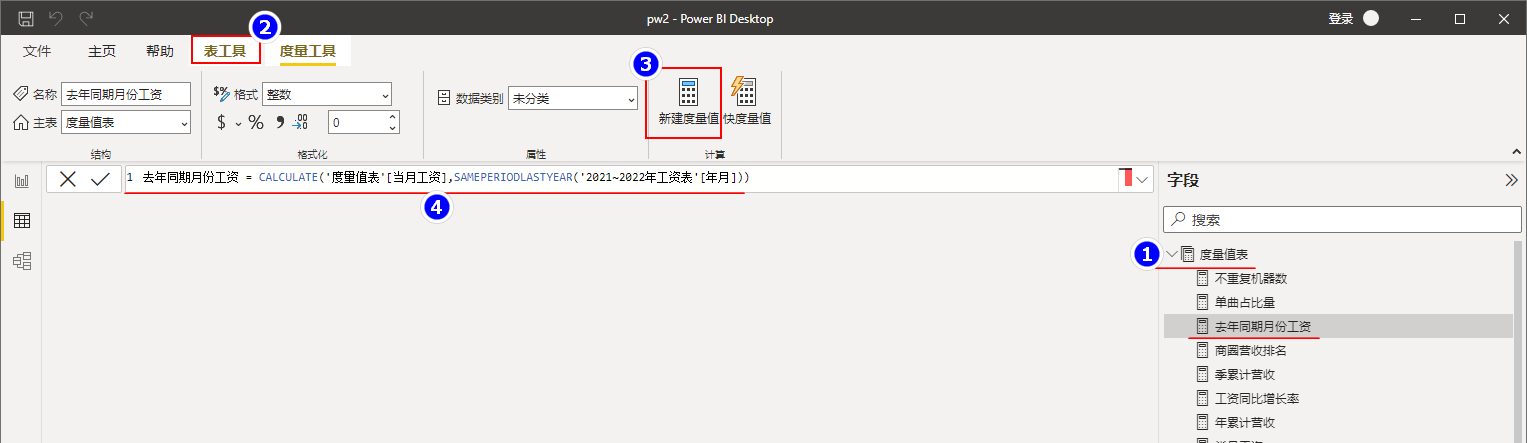The height and width of the screenshot is (443, 1527).
Task: Switch to Model view icon
Action: [x=21, y=261]
